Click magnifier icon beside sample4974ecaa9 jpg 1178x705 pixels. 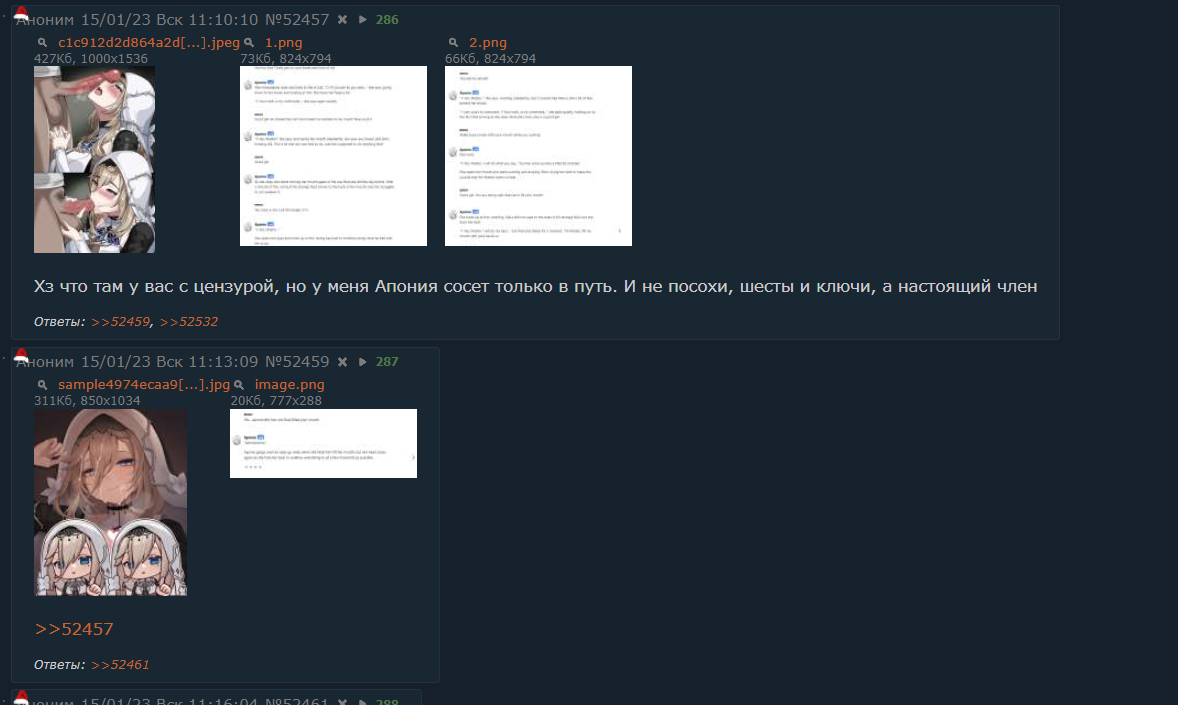click(x=43, y=385)
